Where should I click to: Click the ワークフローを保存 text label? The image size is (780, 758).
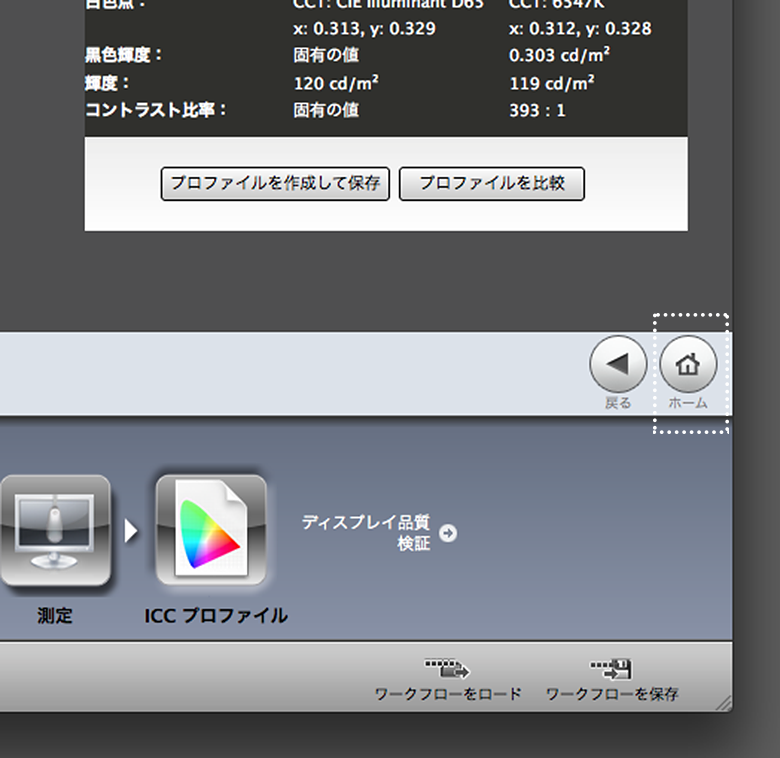[612, 693]
